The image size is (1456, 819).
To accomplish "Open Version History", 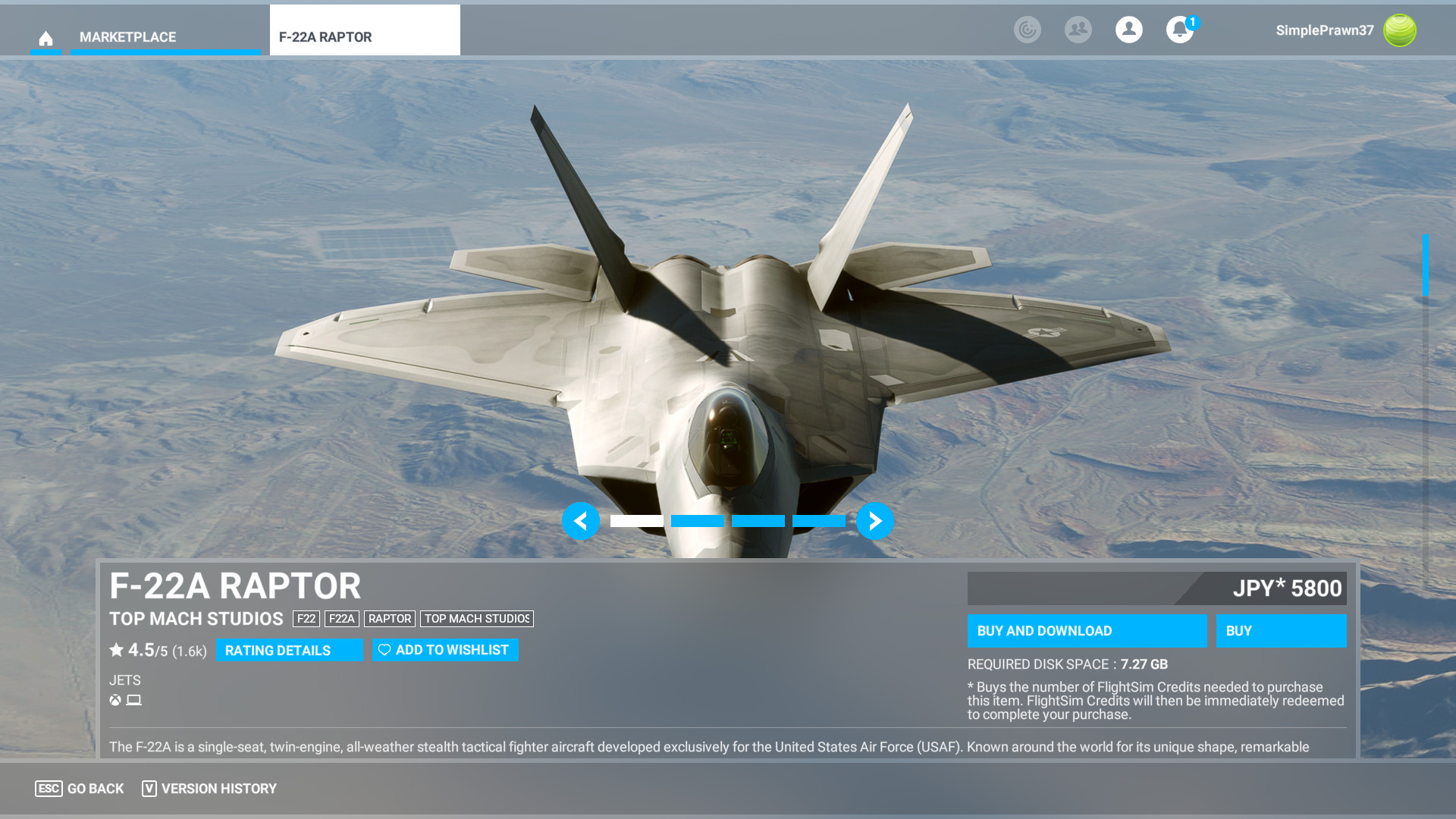I will click(209, 789).
